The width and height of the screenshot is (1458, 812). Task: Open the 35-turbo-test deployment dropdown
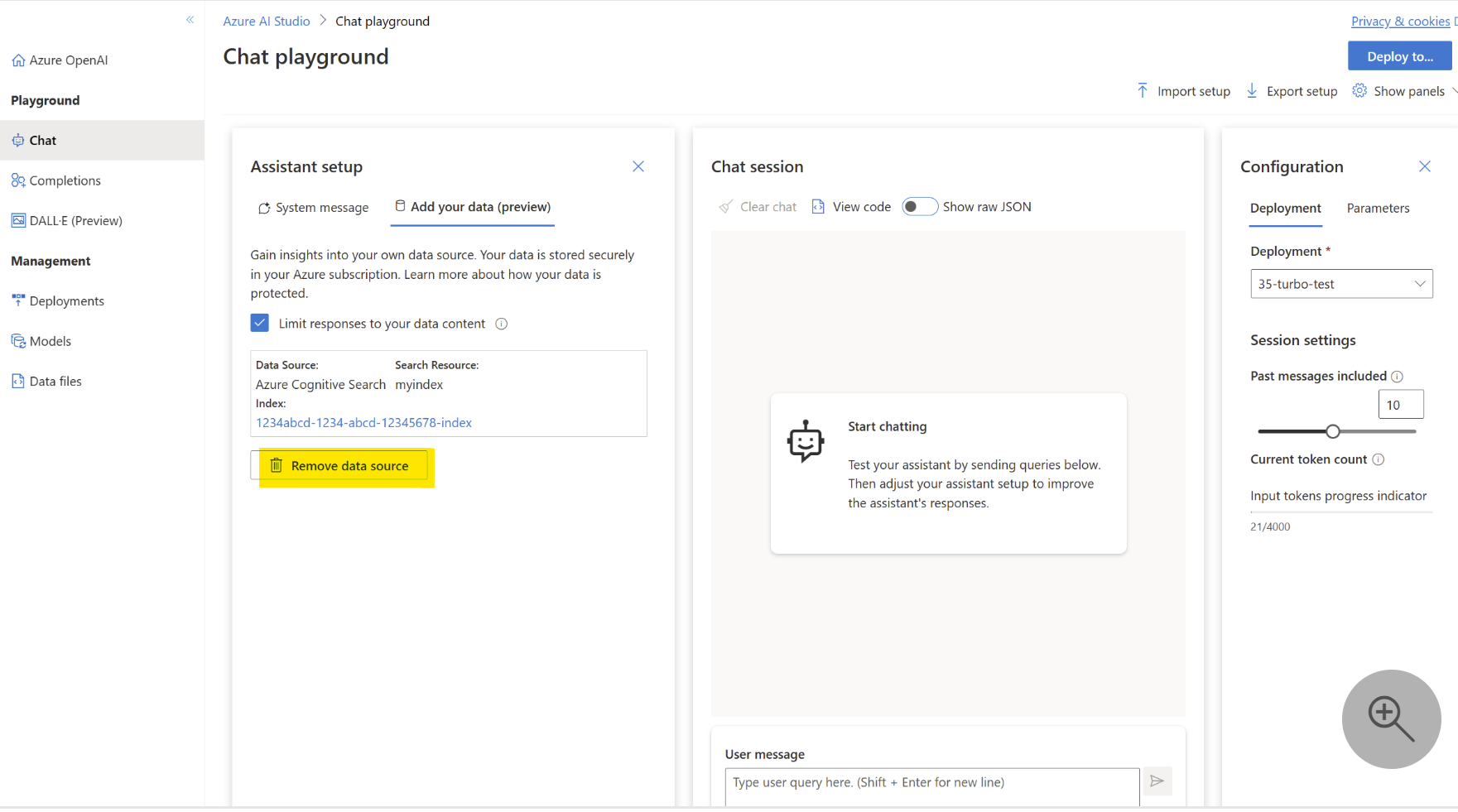(x=1341, y=284)
